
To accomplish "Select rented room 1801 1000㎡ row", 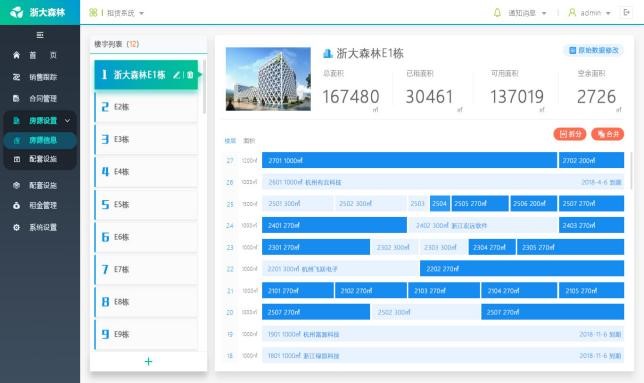I will point(443,355).
